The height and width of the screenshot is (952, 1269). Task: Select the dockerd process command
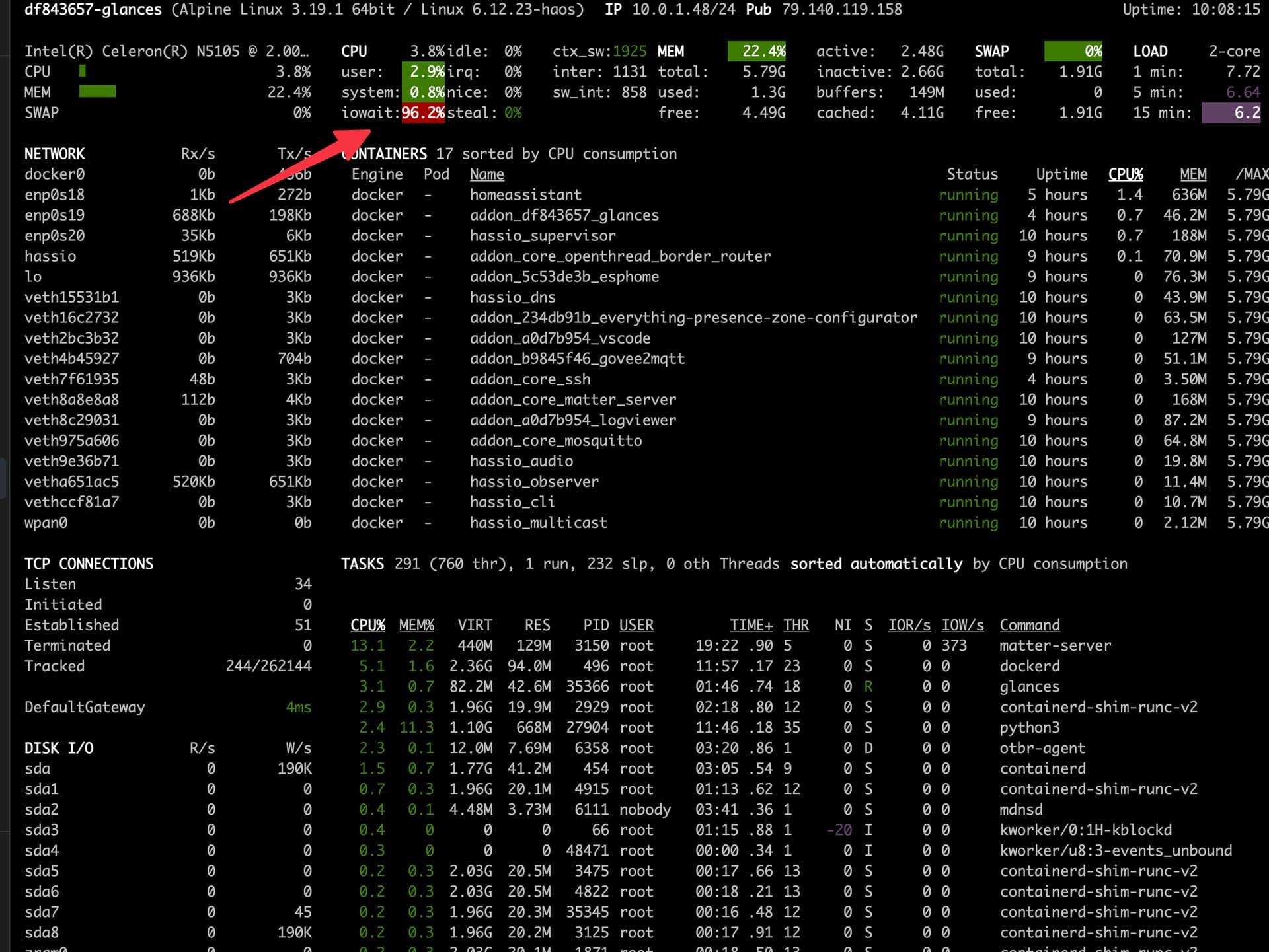click(1030, 666)
